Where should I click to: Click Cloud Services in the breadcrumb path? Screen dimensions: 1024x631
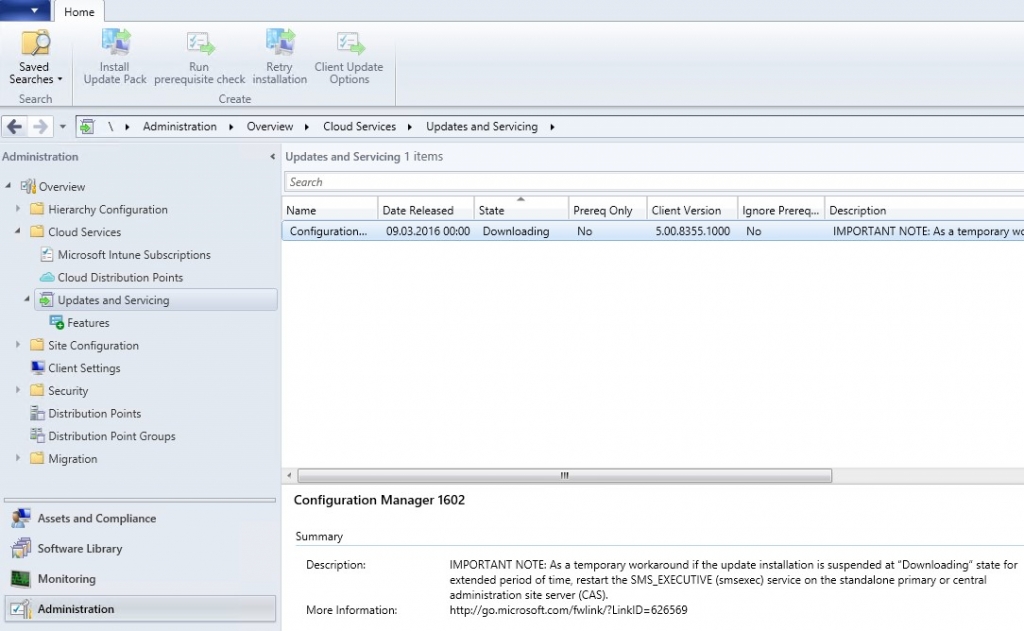[359, 127]
